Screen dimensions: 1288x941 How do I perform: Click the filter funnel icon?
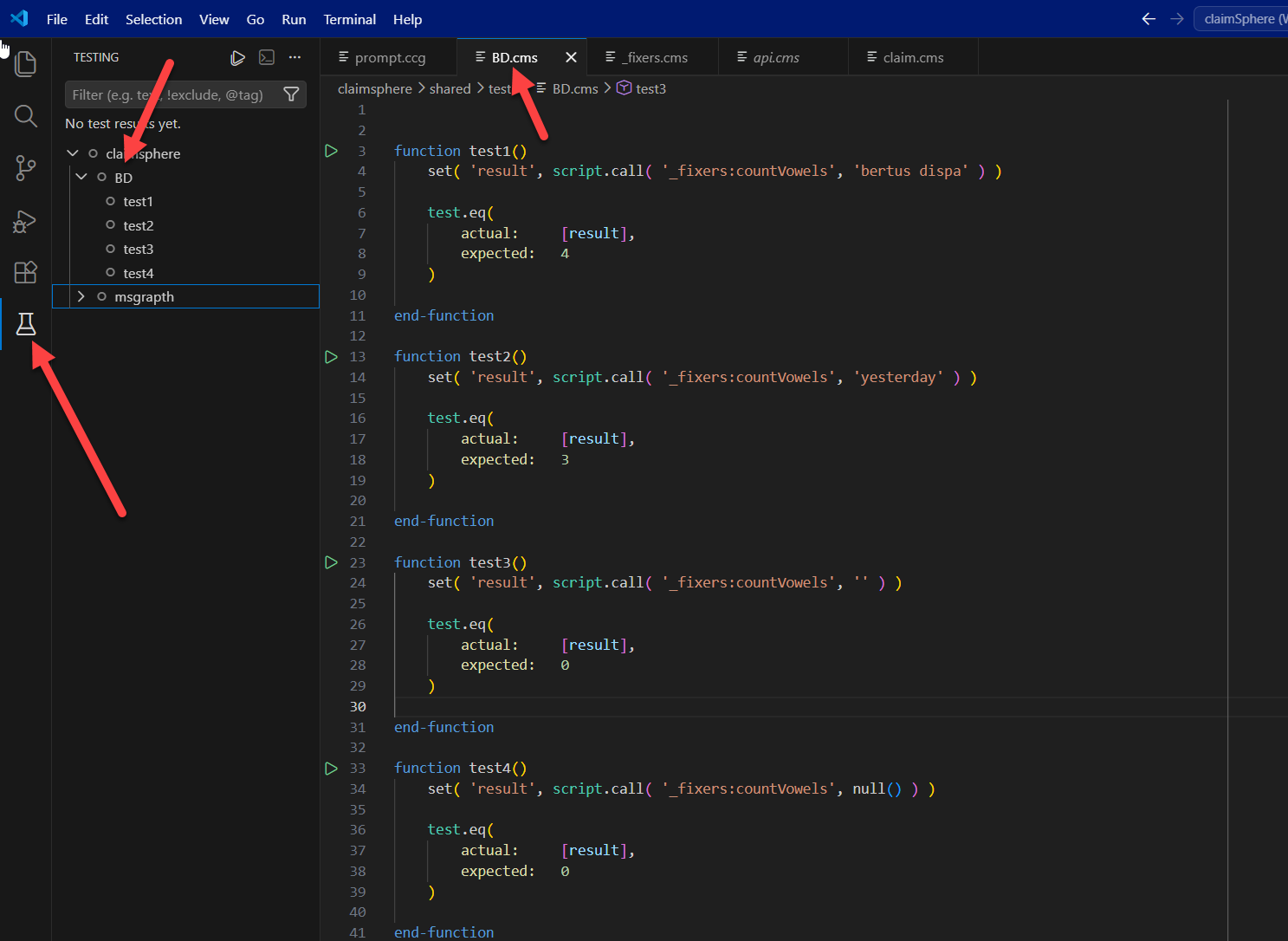[292, 94]
